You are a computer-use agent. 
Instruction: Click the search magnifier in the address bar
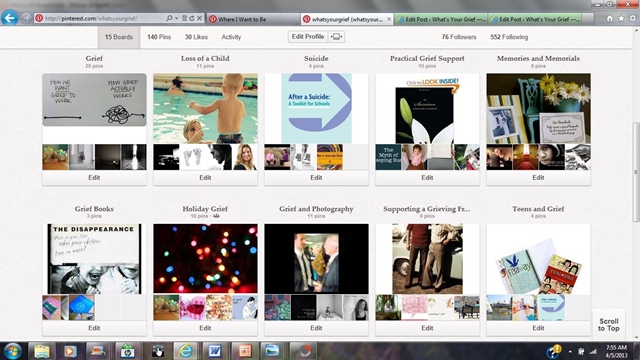tap(169, 18)
